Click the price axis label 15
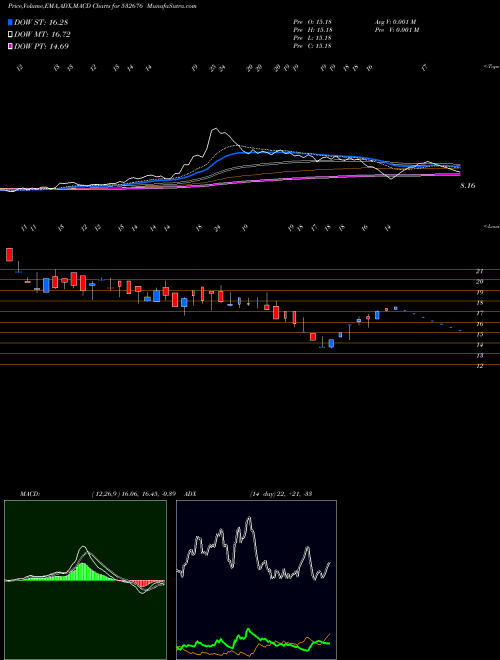 (x=479, y=335)
